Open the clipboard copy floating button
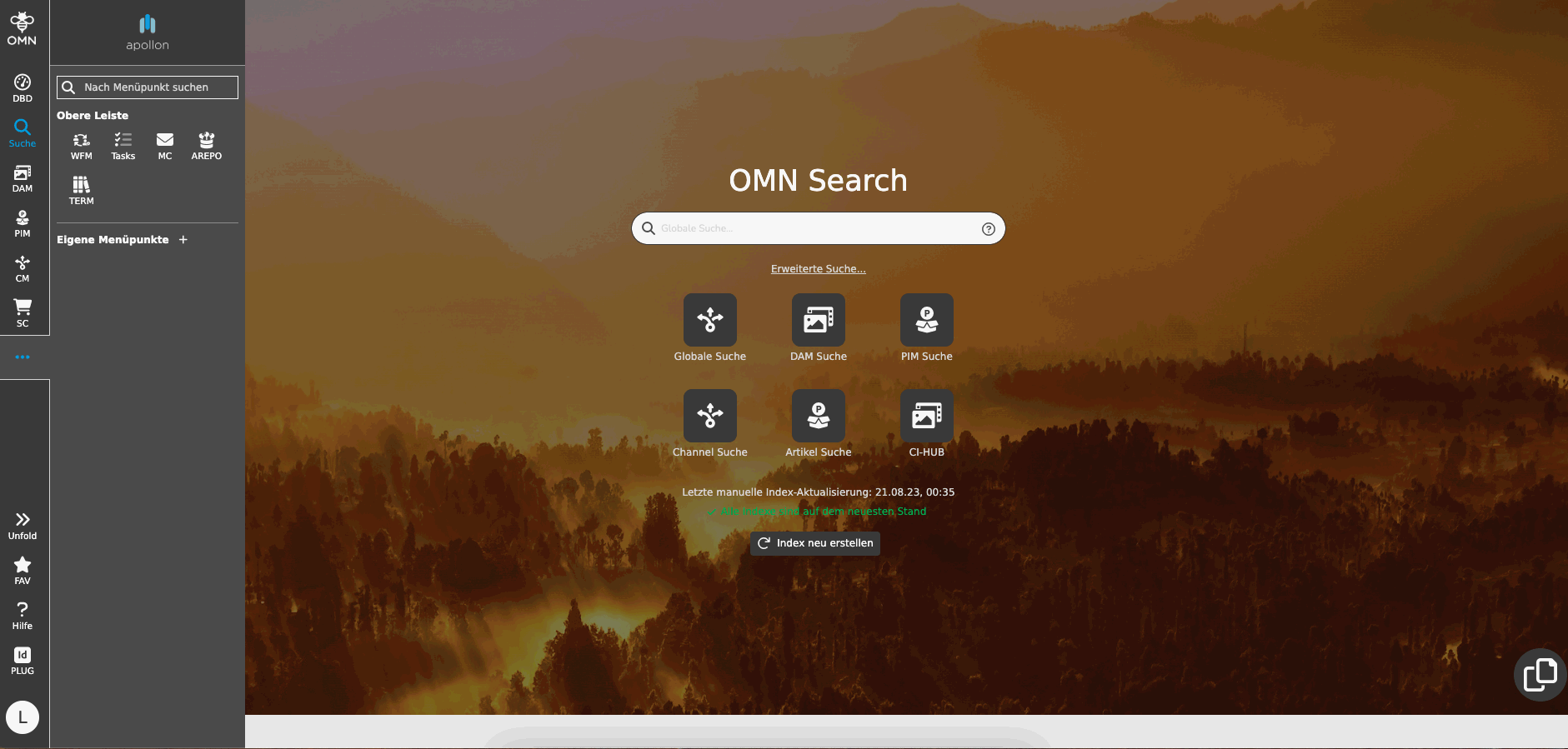The image size is (1568, 749). click(x=1540, y=675)
